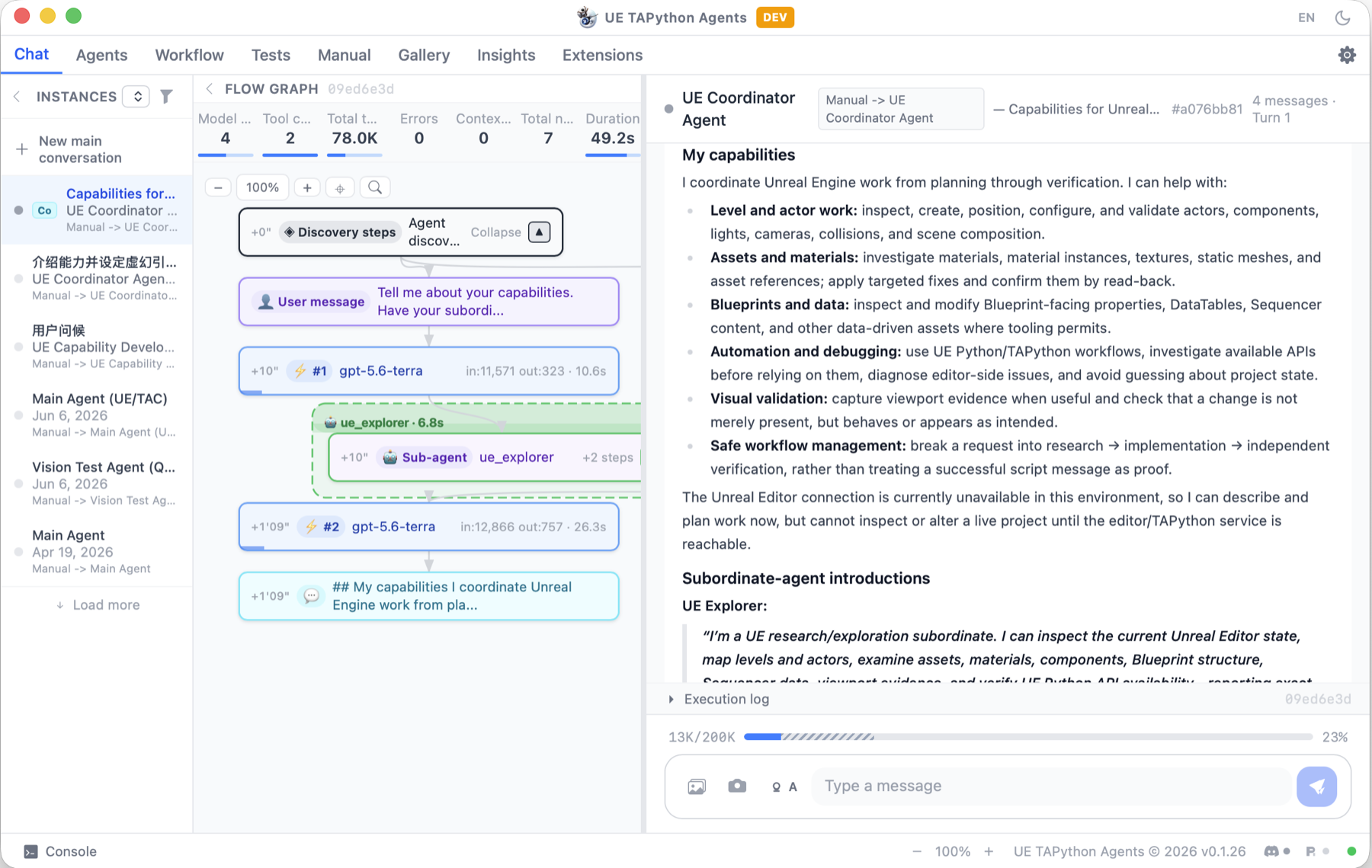Click the Tool calls stat showing 2

point(290,133)
